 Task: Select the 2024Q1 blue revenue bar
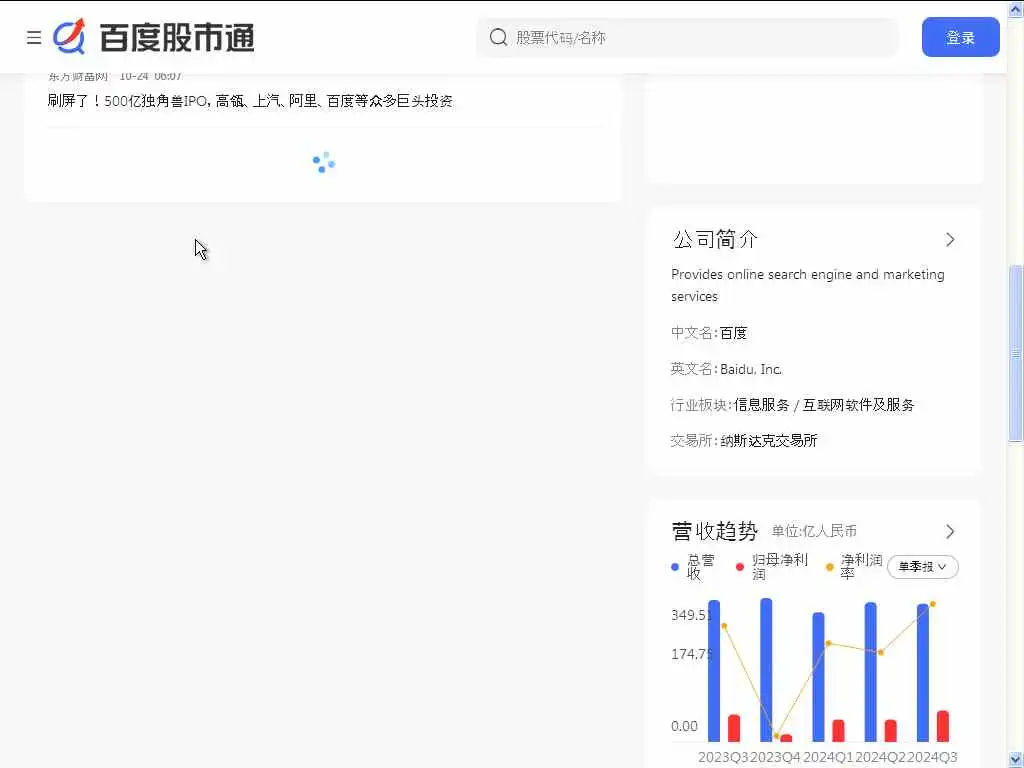(818, 677)
